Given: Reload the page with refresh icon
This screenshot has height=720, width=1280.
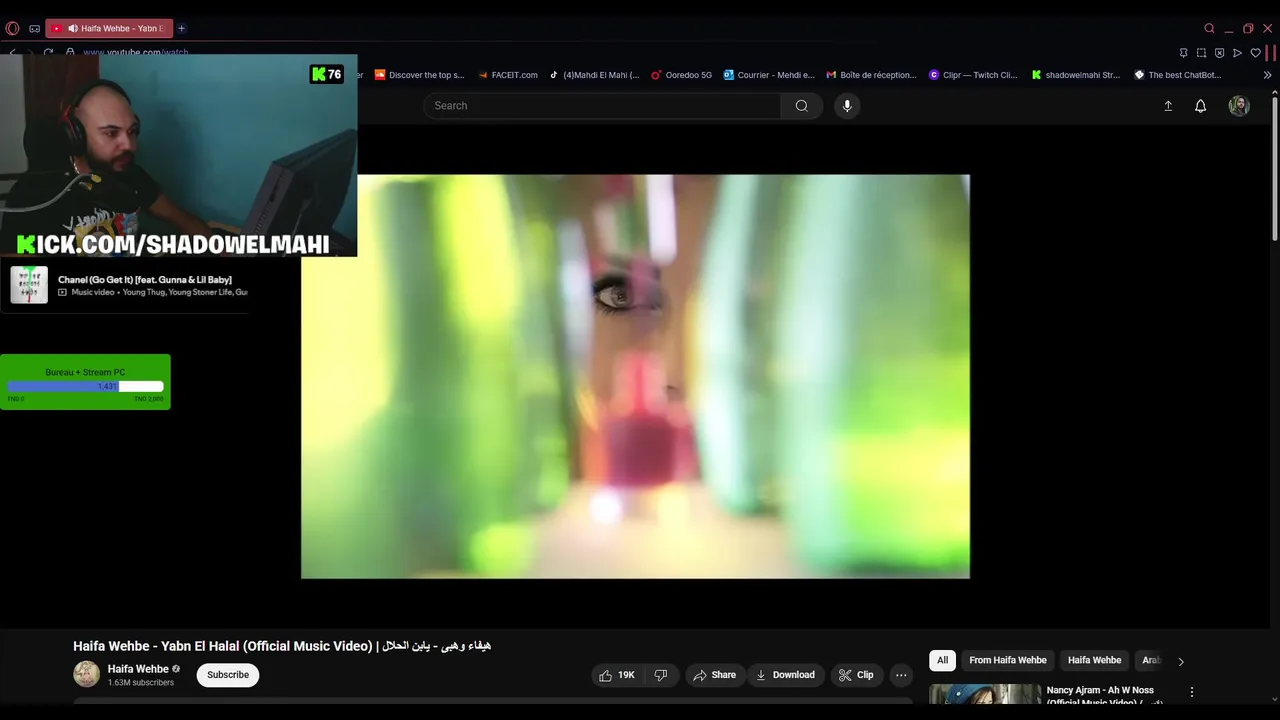Looking at the screenshot, I should 48,52.
